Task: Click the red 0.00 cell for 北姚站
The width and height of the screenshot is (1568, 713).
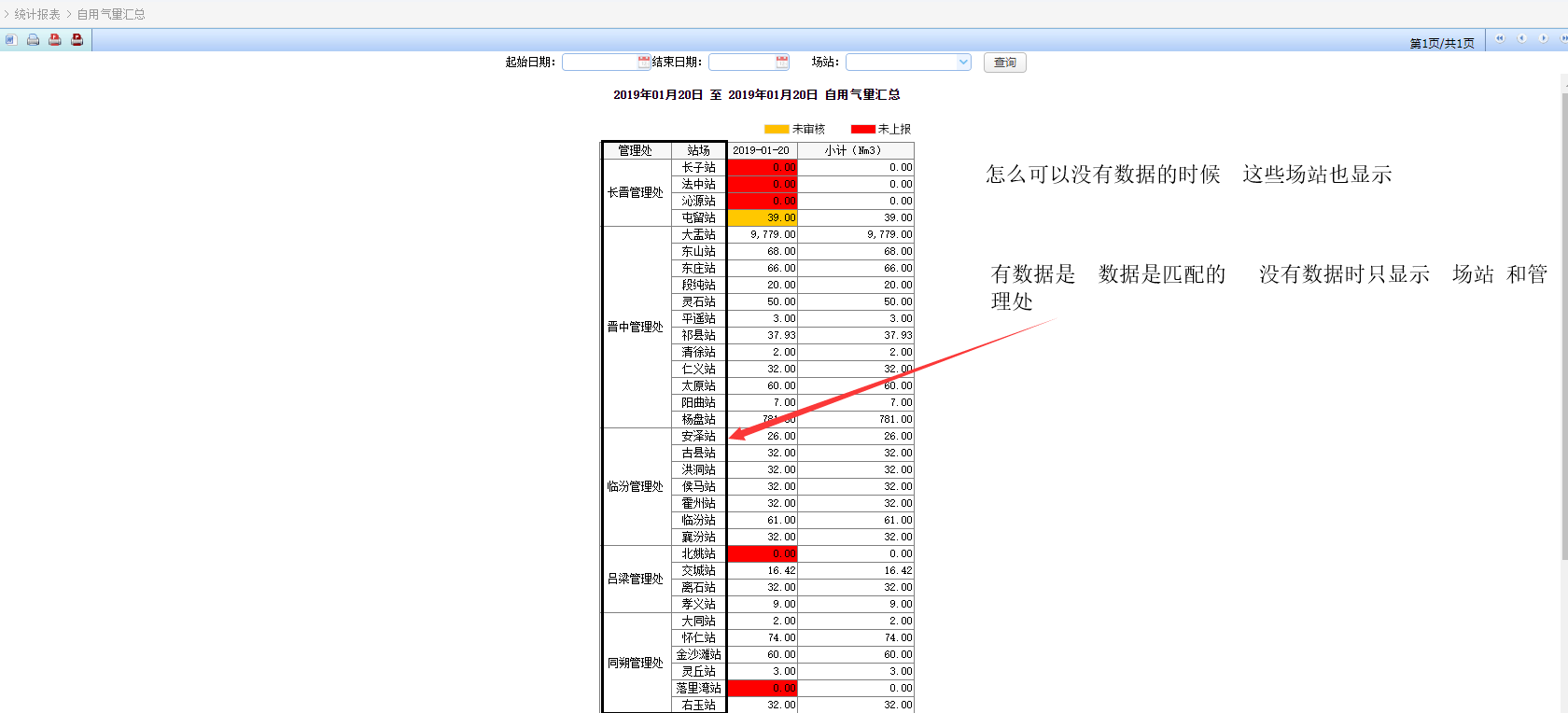Action: point(762,553)
